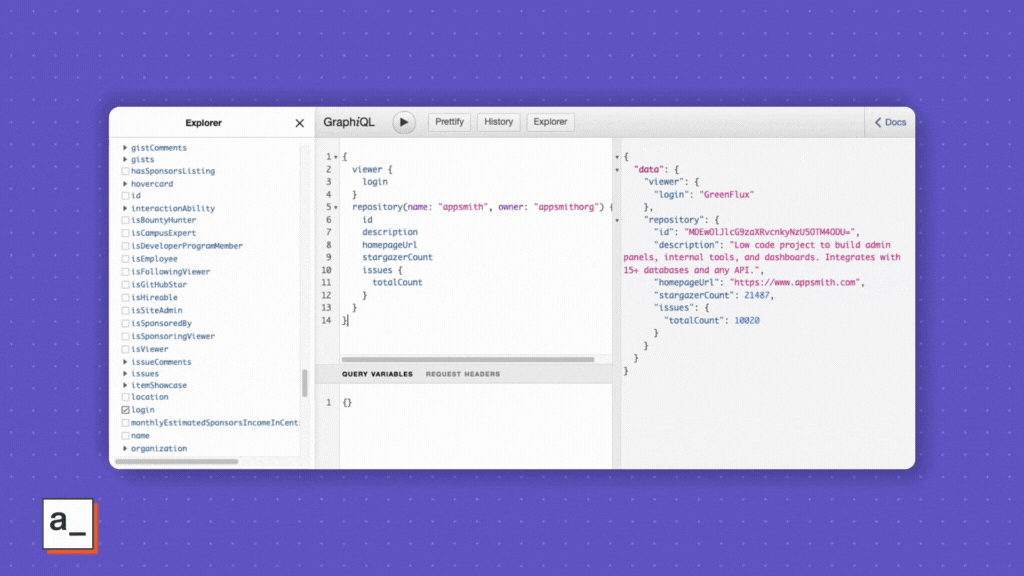Open the History panel

point(498,122)
